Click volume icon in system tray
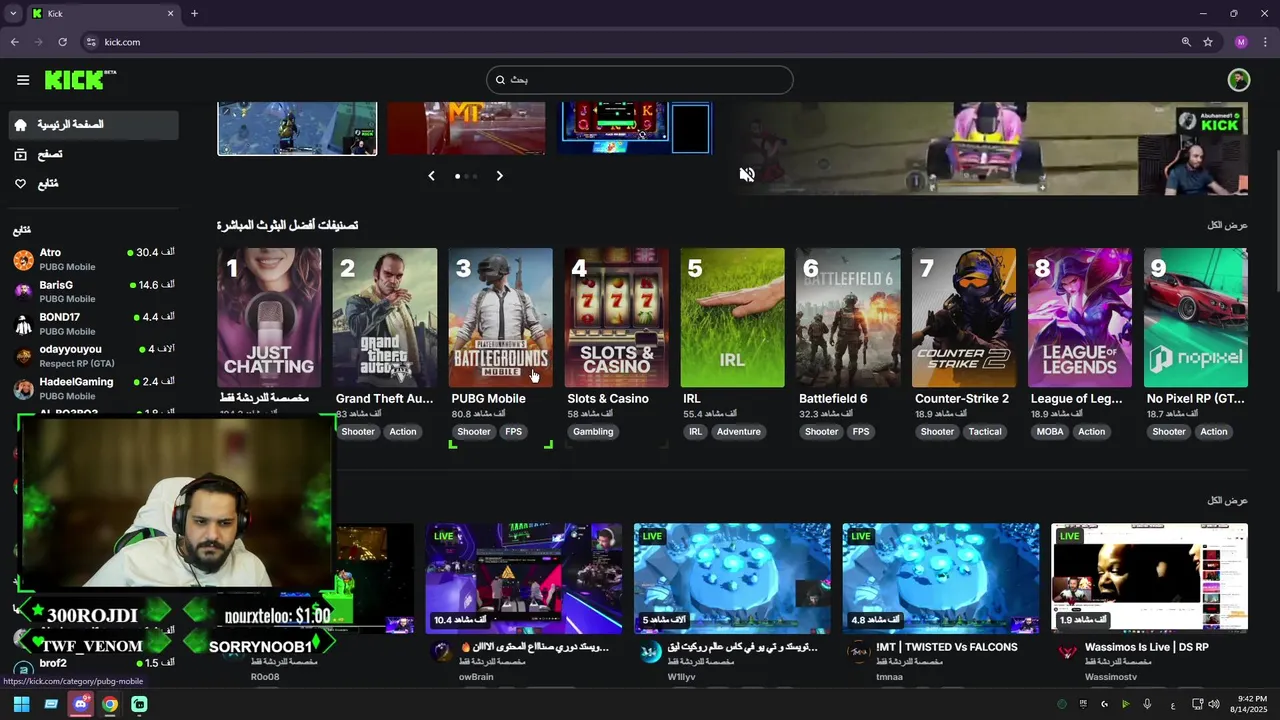 coord(1215,704)
